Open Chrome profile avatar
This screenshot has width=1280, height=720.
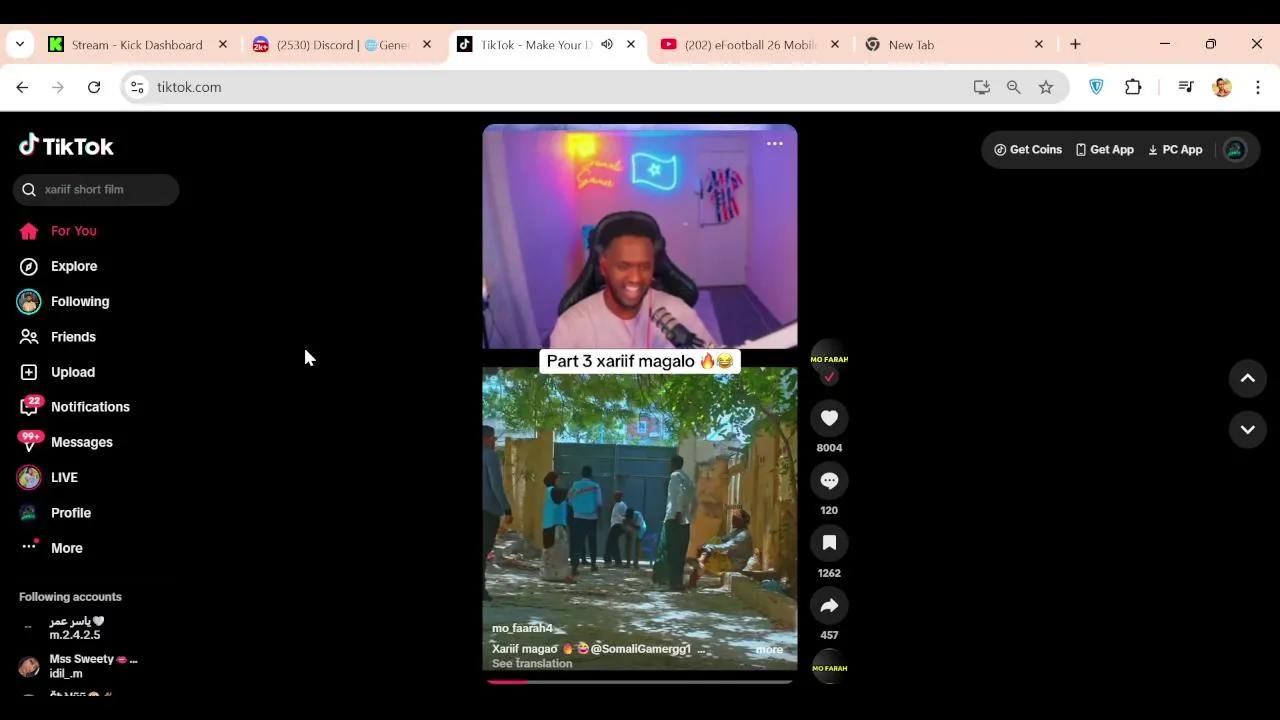(1222, 87)
